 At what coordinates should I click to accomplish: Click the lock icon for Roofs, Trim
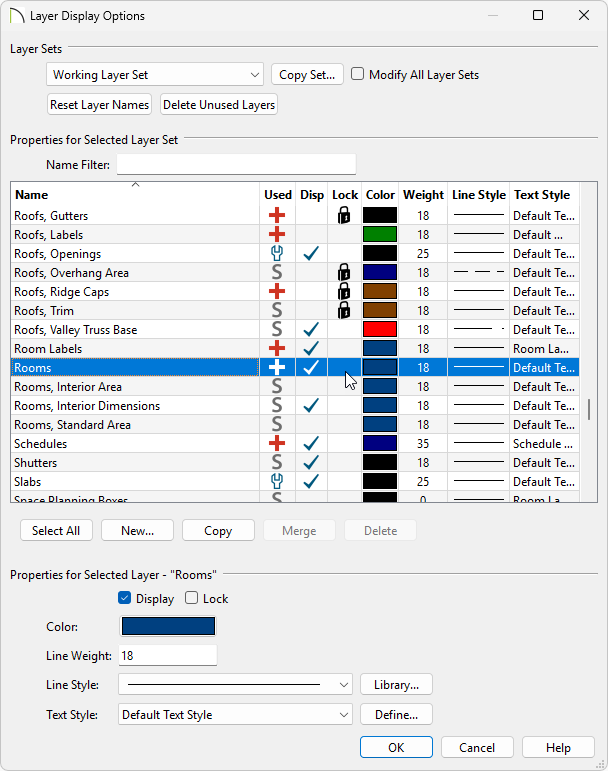(344, 310)
